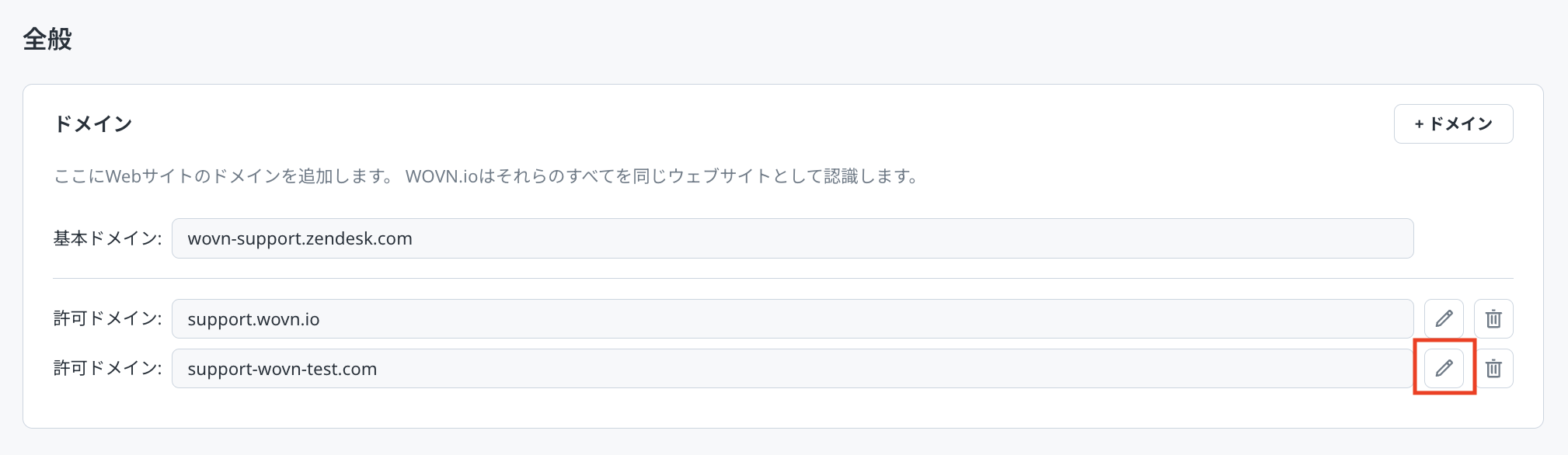Remove support-wovn-test.com using its trash icon
Image resolution: width=1568 pixels, height=455 pixels.
click(x=1493, y=368)
